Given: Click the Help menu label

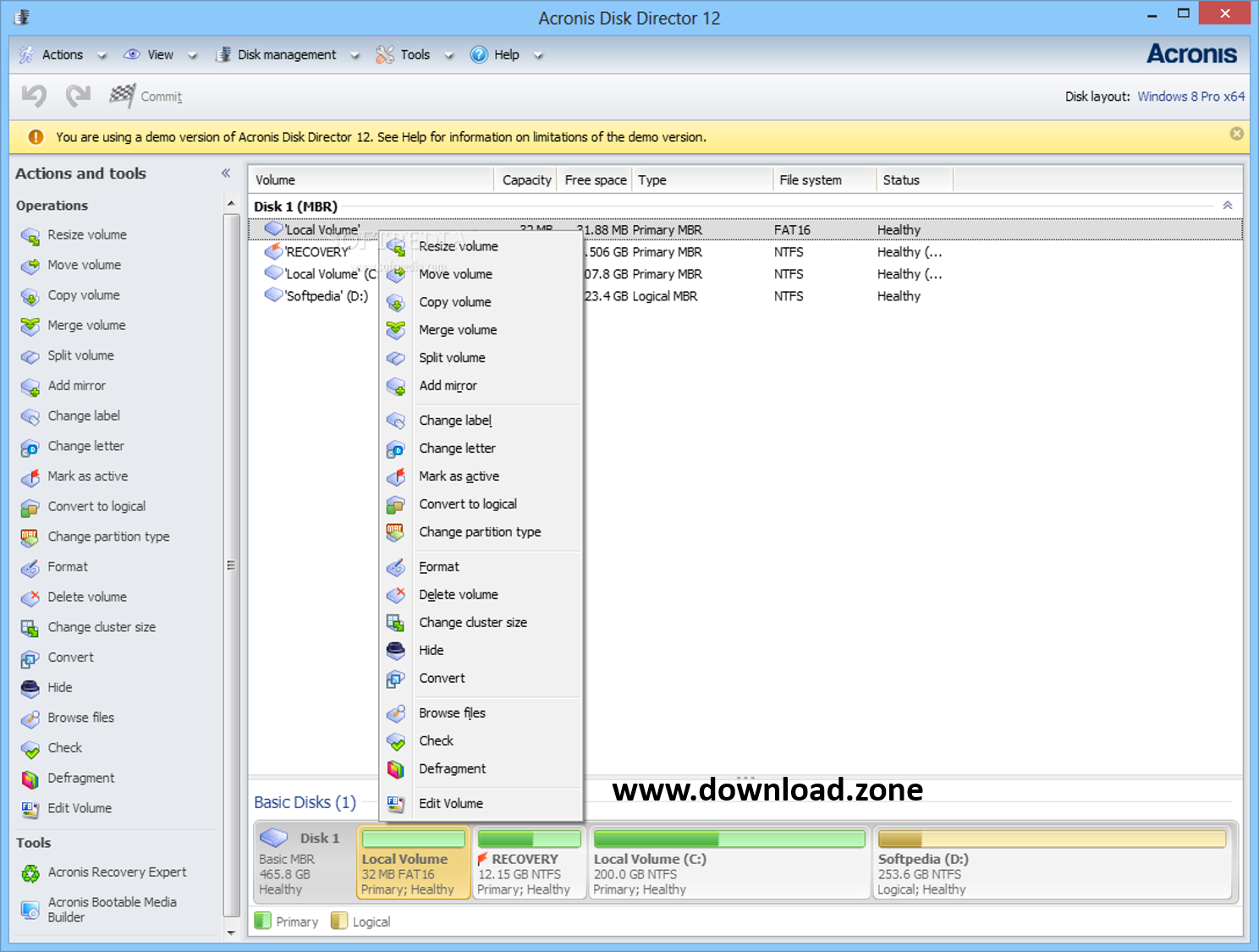Looking at the screenshot, I should click(x=507, y=55).
